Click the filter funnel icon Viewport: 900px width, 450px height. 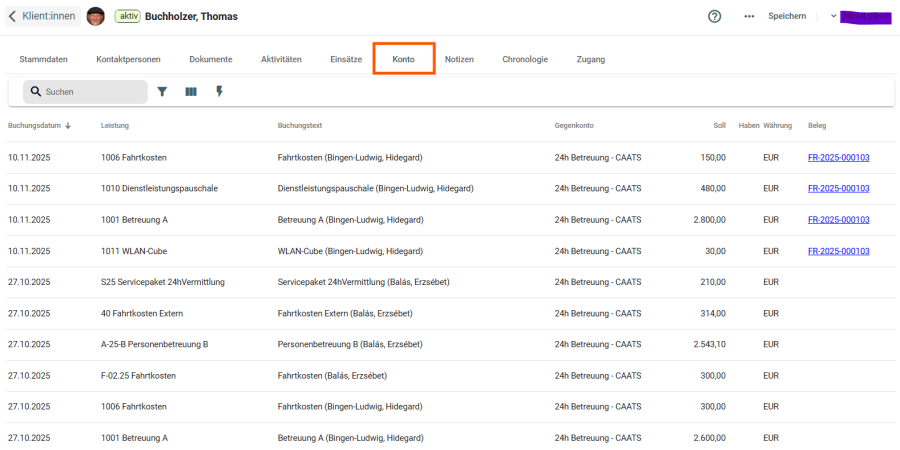pyautogui.click(x=162, y=92)
